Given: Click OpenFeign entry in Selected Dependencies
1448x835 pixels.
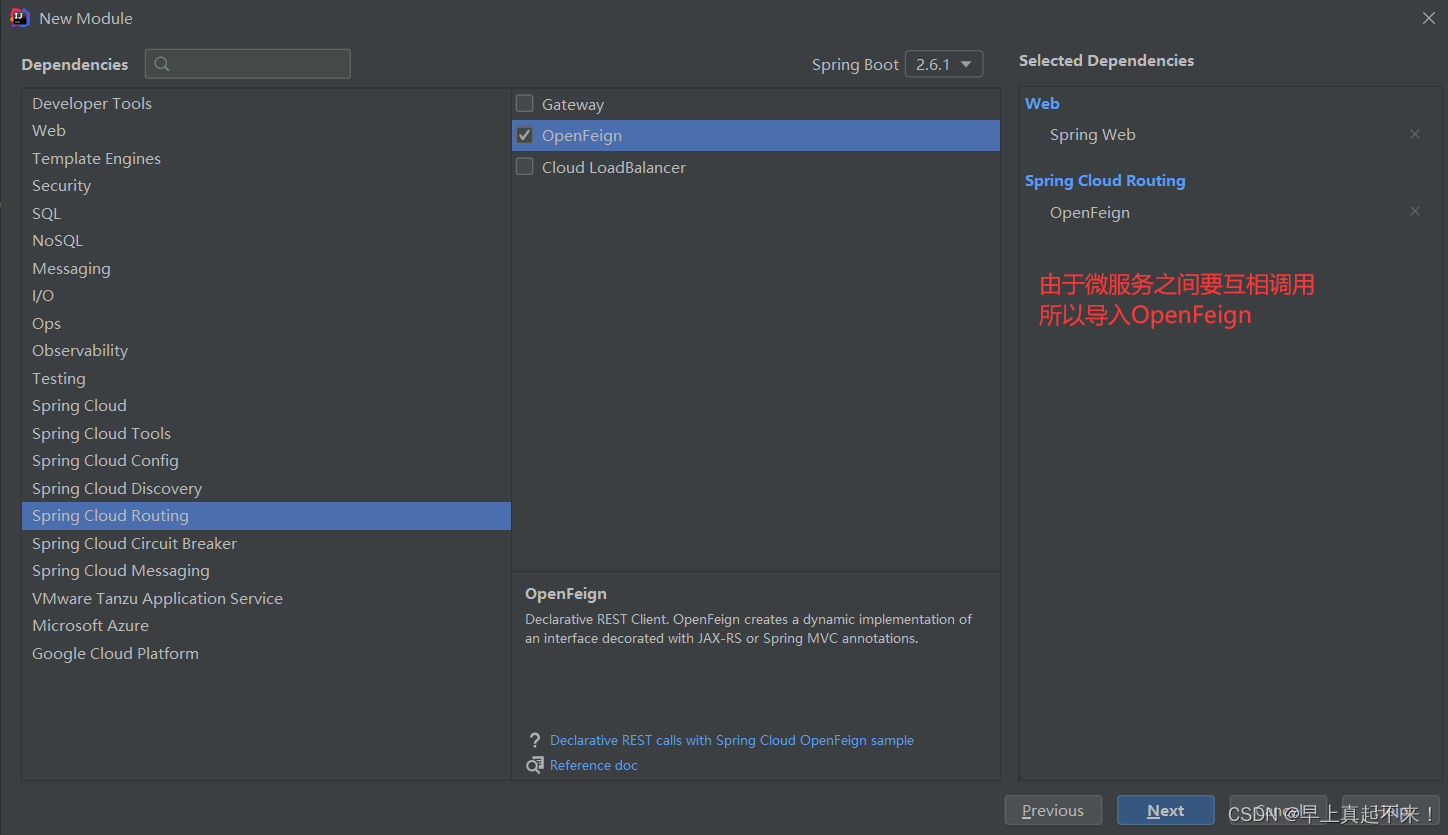Looking at the screenshot, I should click(x=1090, y=212).
